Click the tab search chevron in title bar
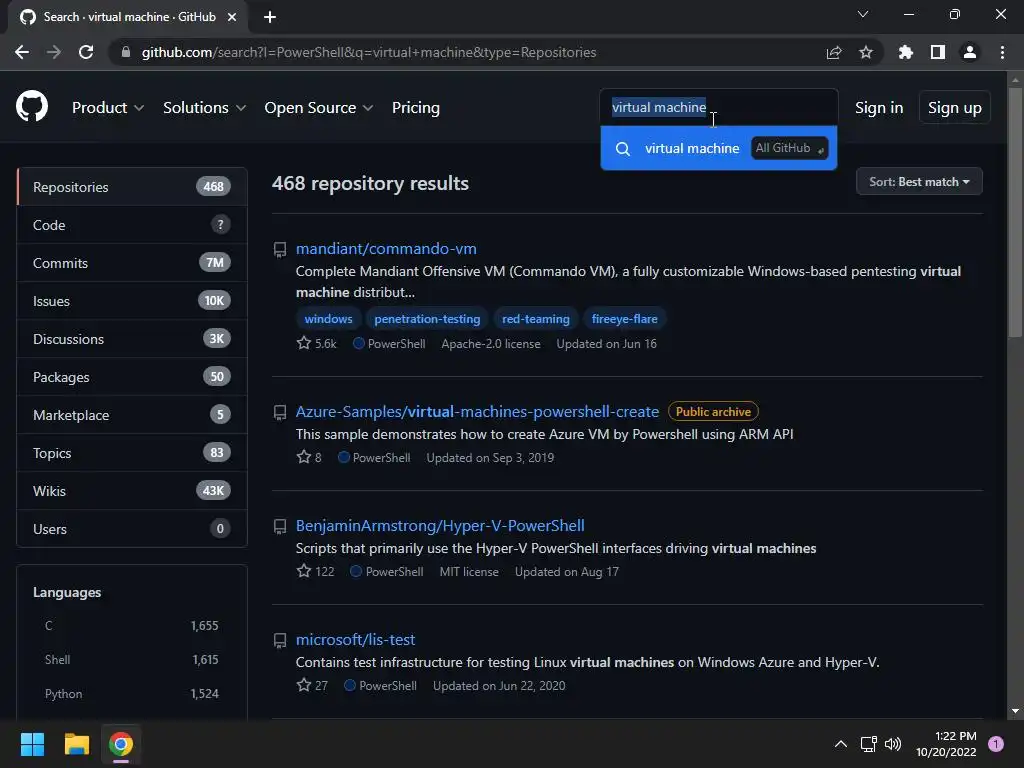The height and width of the screenshot is (768, 1024). tap(863, 14)
